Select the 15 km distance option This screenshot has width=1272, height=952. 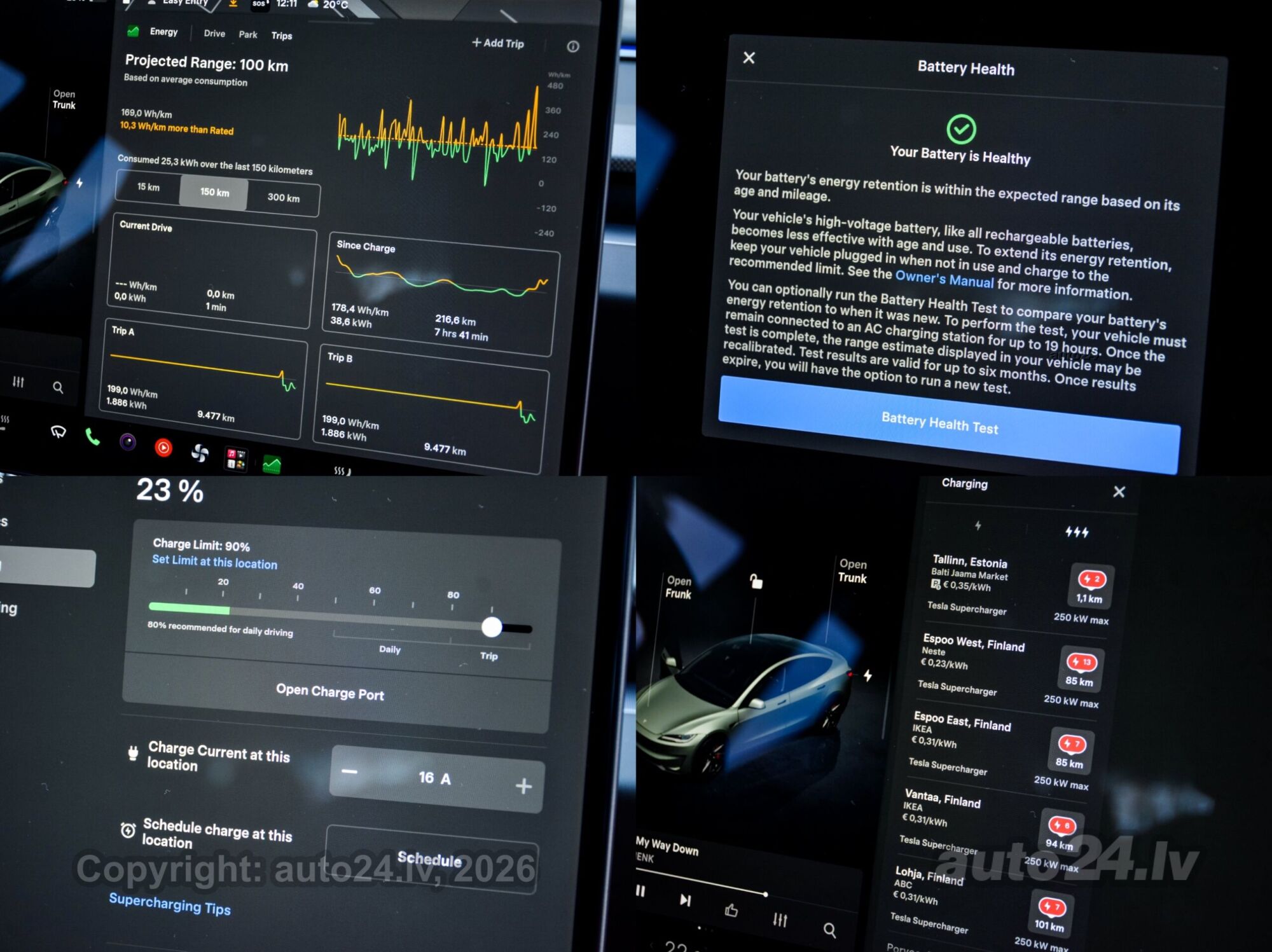[148, 187]
